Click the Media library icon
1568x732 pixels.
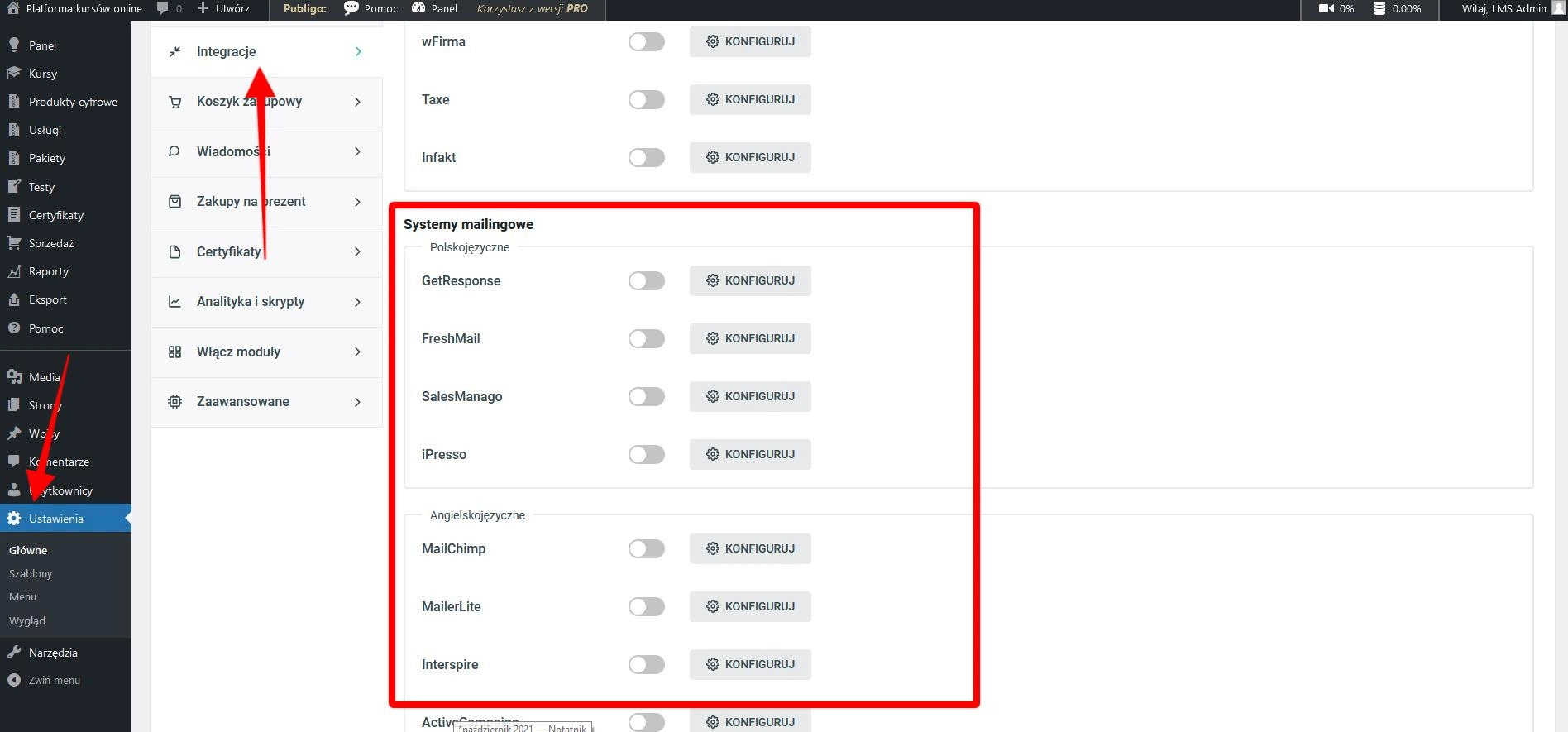click(14, 377)
